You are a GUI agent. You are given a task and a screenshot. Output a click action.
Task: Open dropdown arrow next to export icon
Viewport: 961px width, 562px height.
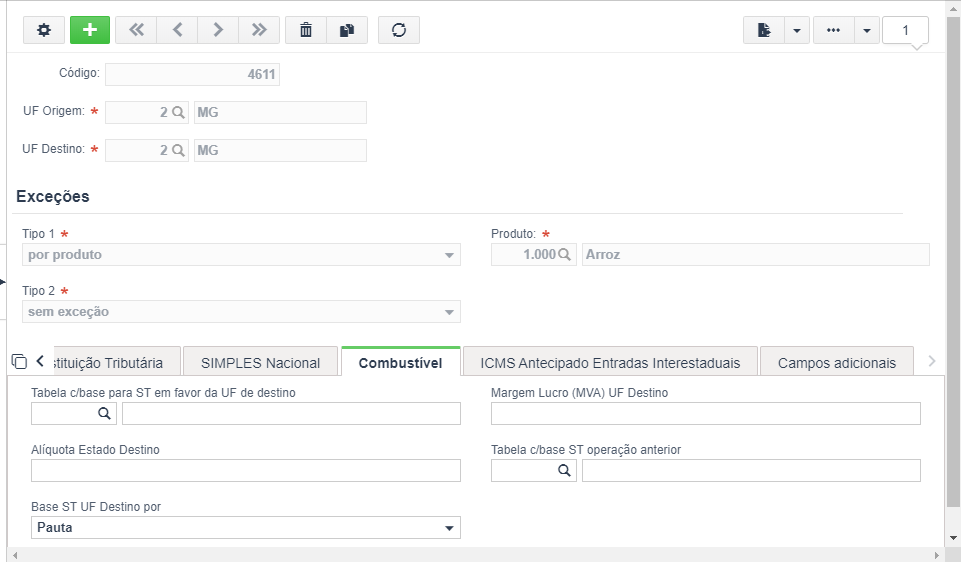[x=797, y=30]
